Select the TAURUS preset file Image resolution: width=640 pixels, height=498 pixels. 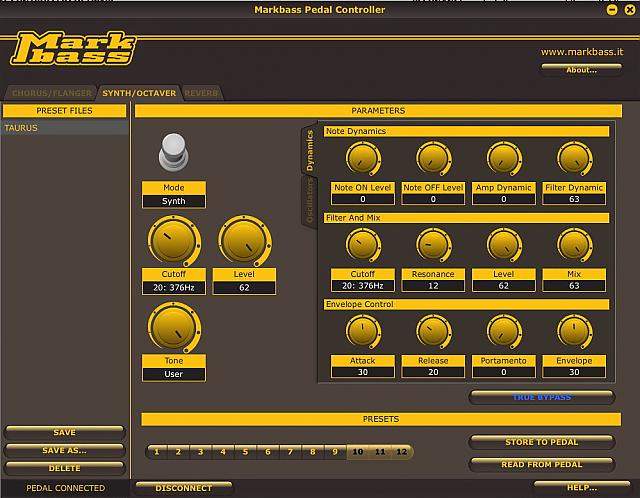(64, 128)
